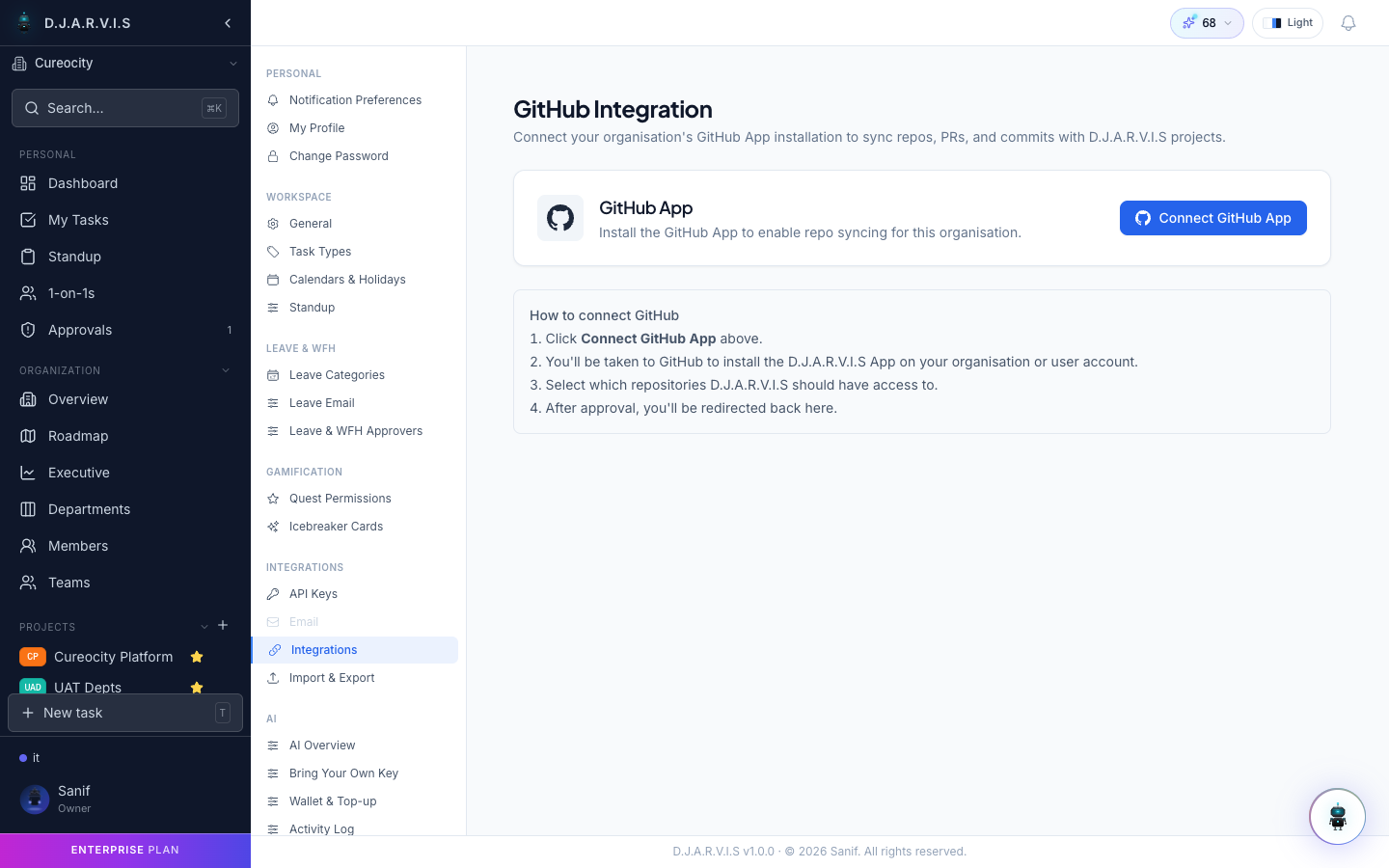Open My Profile settings

(x=355, y=128)
